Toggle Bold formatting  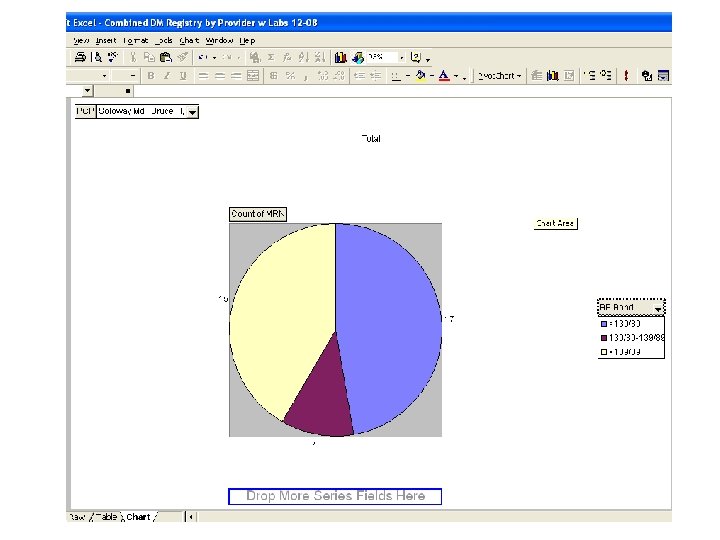point(150,76)
